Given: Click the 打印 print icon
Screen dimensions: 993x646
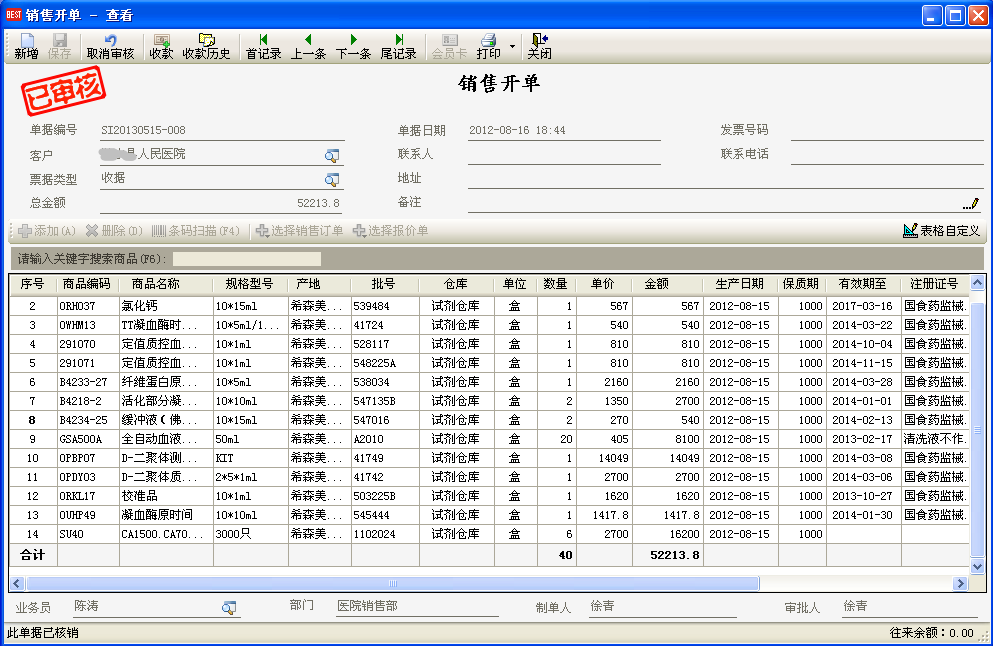Looking at the screenshot, I should [x=489, y=46].
